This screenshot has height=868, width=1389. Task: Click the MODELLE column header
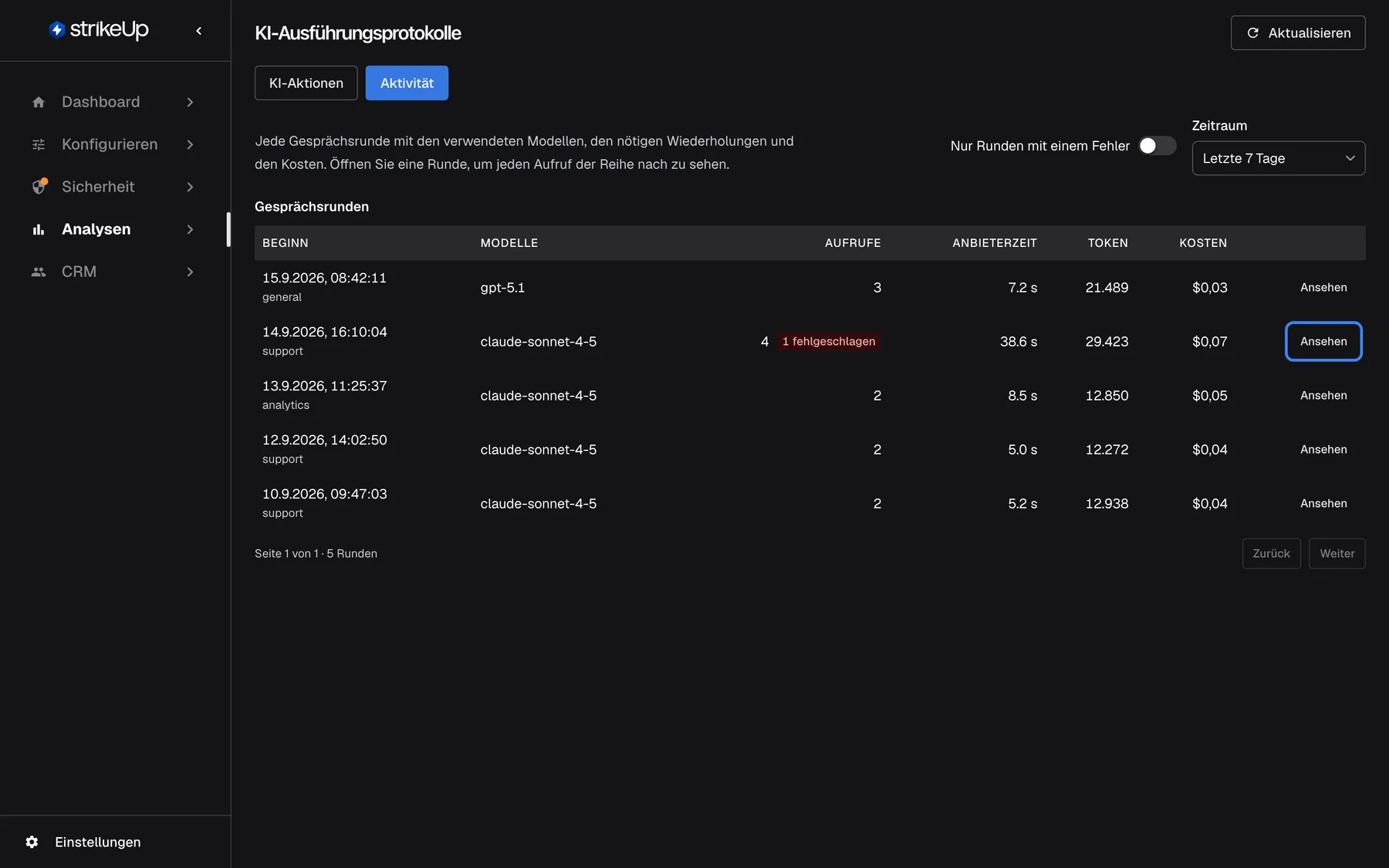click(509, 243)
